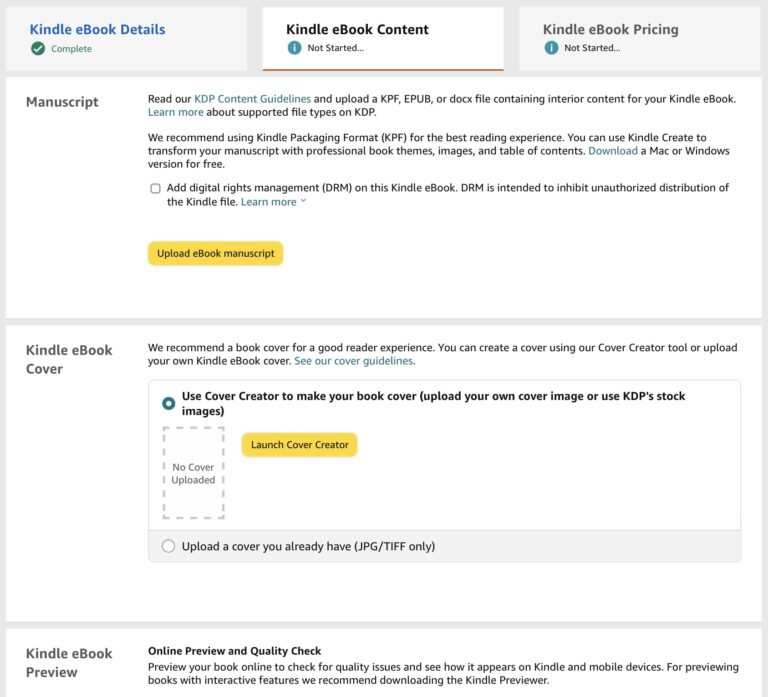Click DRM Learn more link
The width and height of the screenshot is (768, 697).
pyautogui.click(x=268, y=202)
